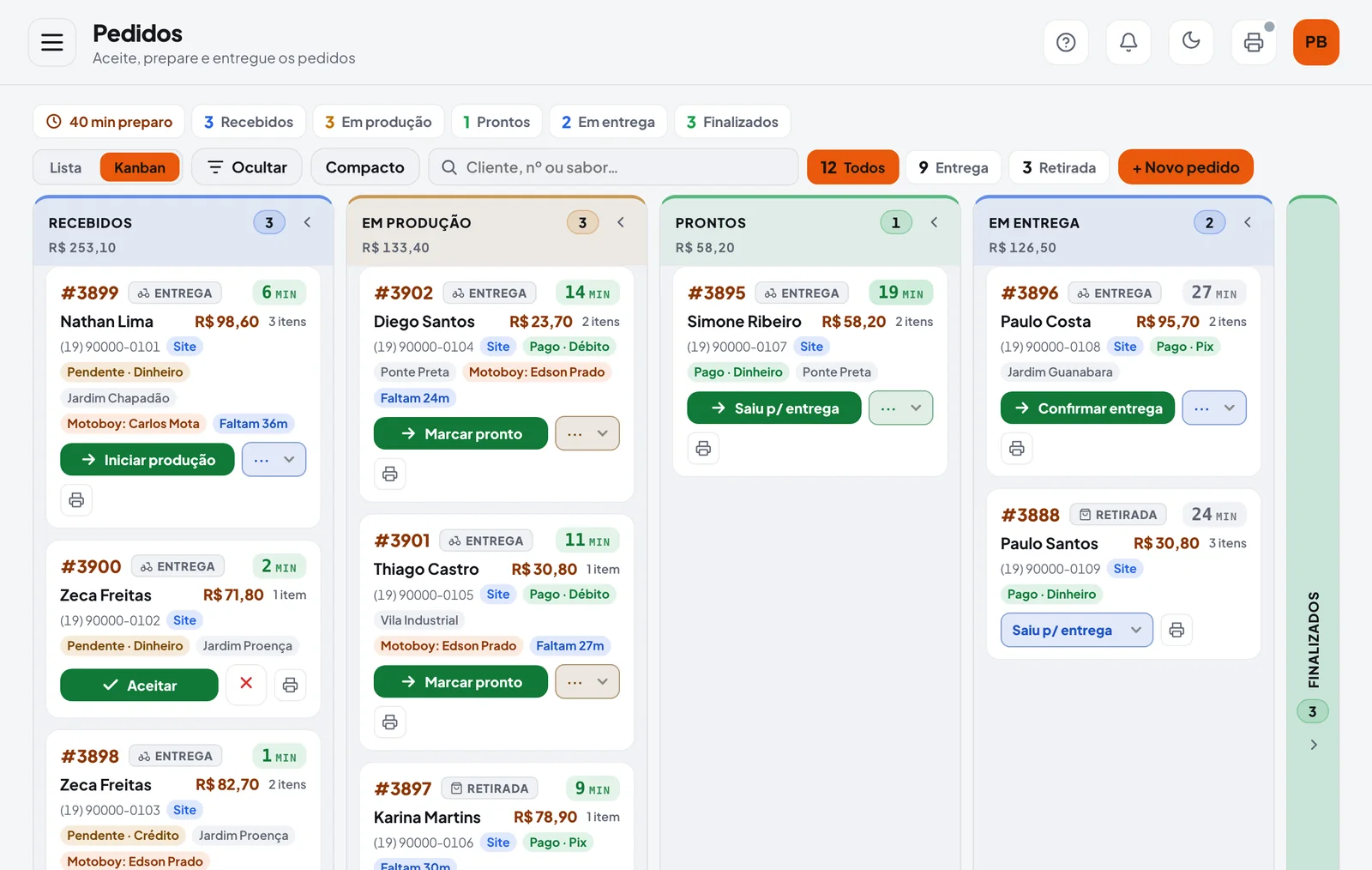The width and height of the screenshot is (1372, 870).
Task: Filter orders by Retirada
Action: (1059, 167)
